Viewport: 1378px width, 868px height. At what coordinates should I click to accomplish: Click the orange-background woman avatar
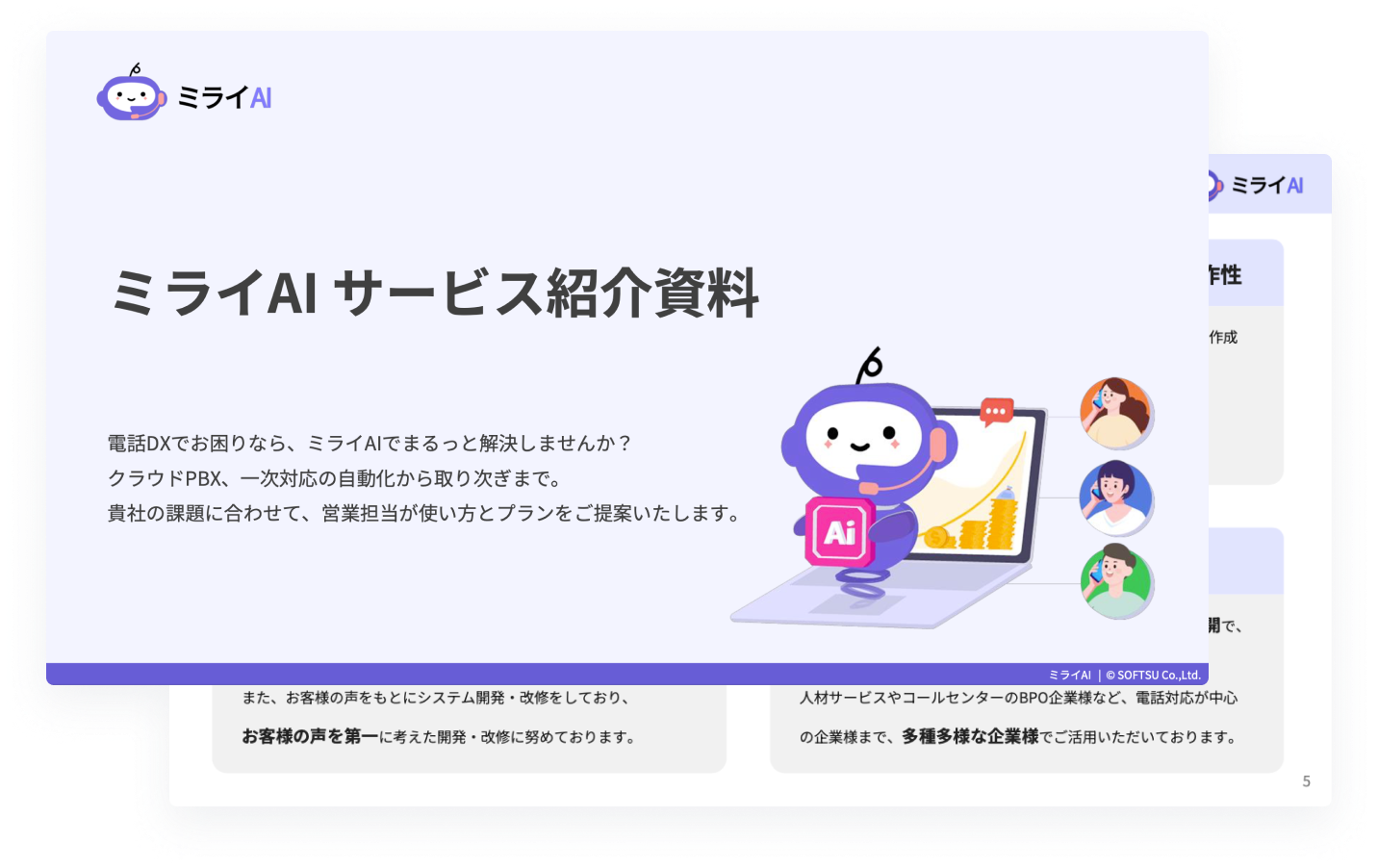pyautogui.click(x=1115, y=413)
